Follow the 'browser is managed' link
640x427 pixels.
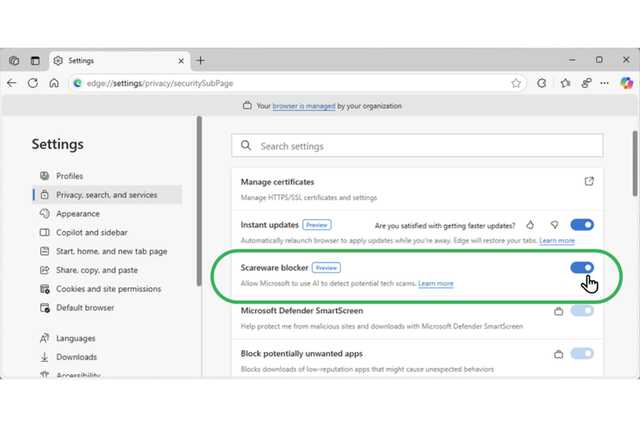pyautogui.click(x=304, y=106)
